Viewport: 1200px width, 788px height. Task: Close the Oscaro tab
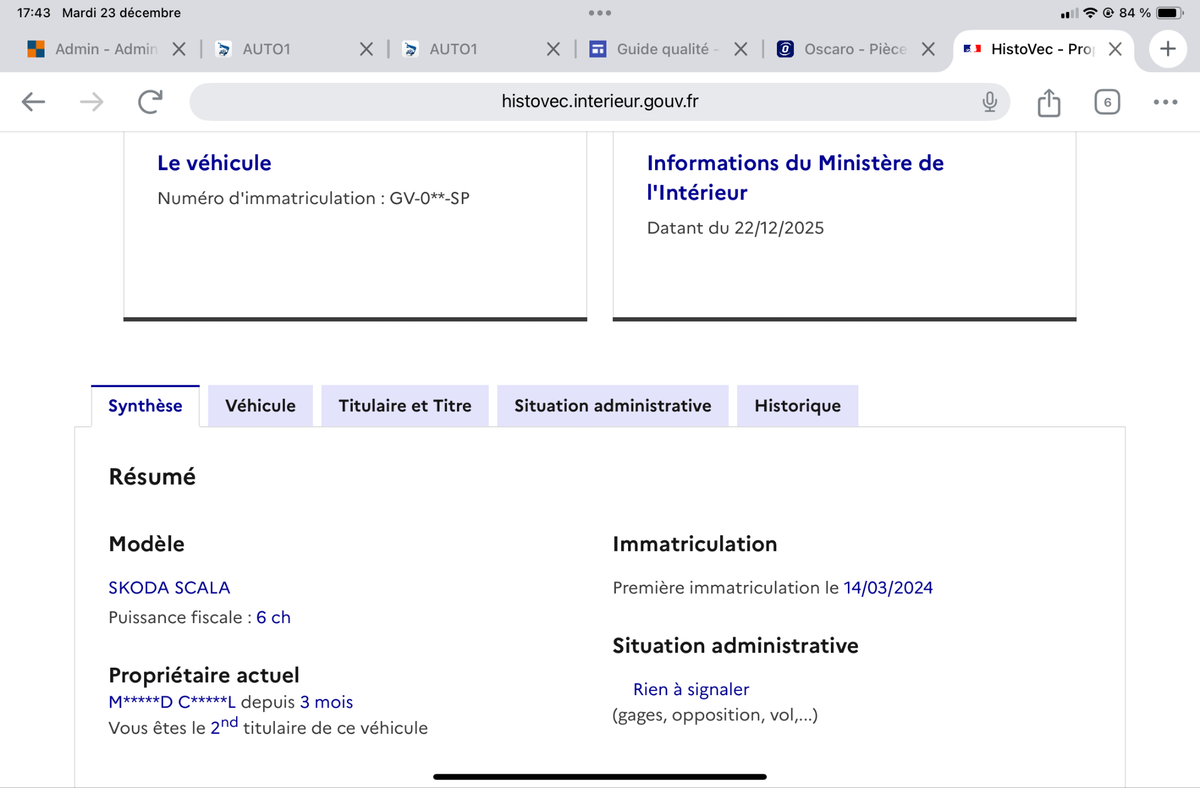point(928,49)
